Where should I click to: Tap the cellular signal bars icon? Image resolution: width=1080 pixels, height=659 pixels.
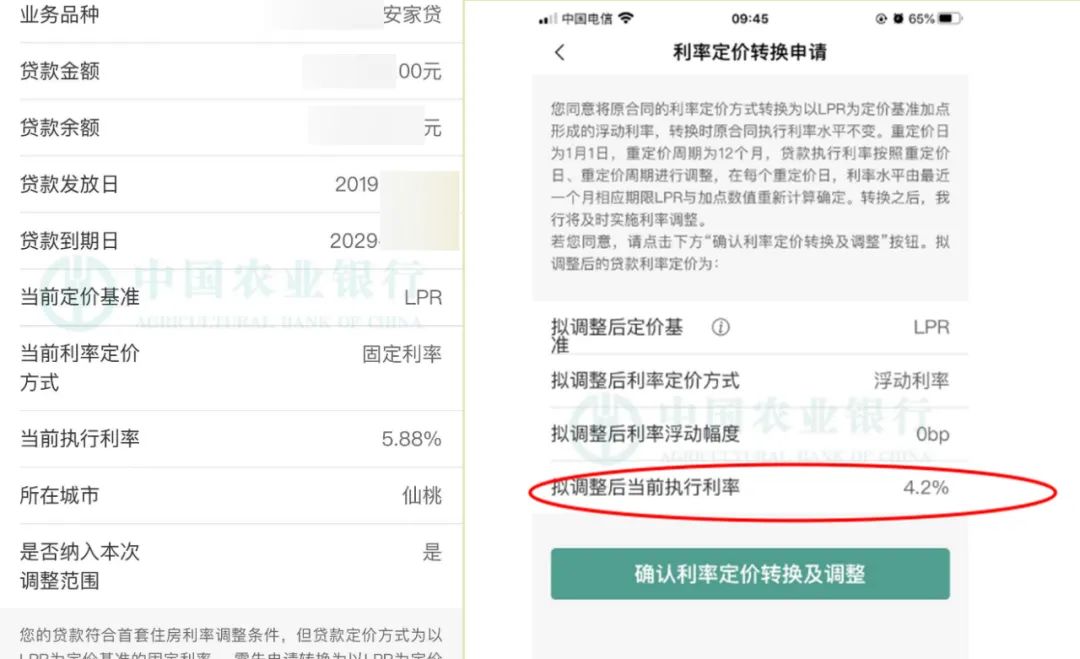547,19
